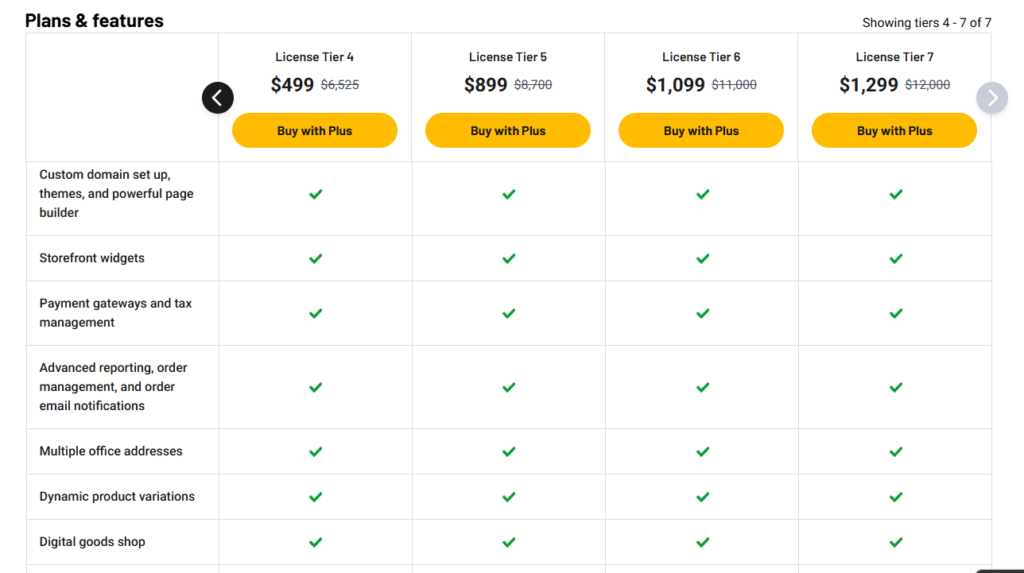Click the Plans & features heading
Screen dimensions: 1024x573
pos(94,21)
